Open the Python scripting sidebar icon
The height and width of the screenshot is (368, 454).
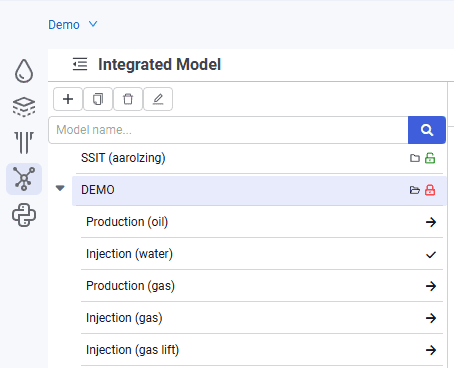pyautogui.click(x=24, y=215)
